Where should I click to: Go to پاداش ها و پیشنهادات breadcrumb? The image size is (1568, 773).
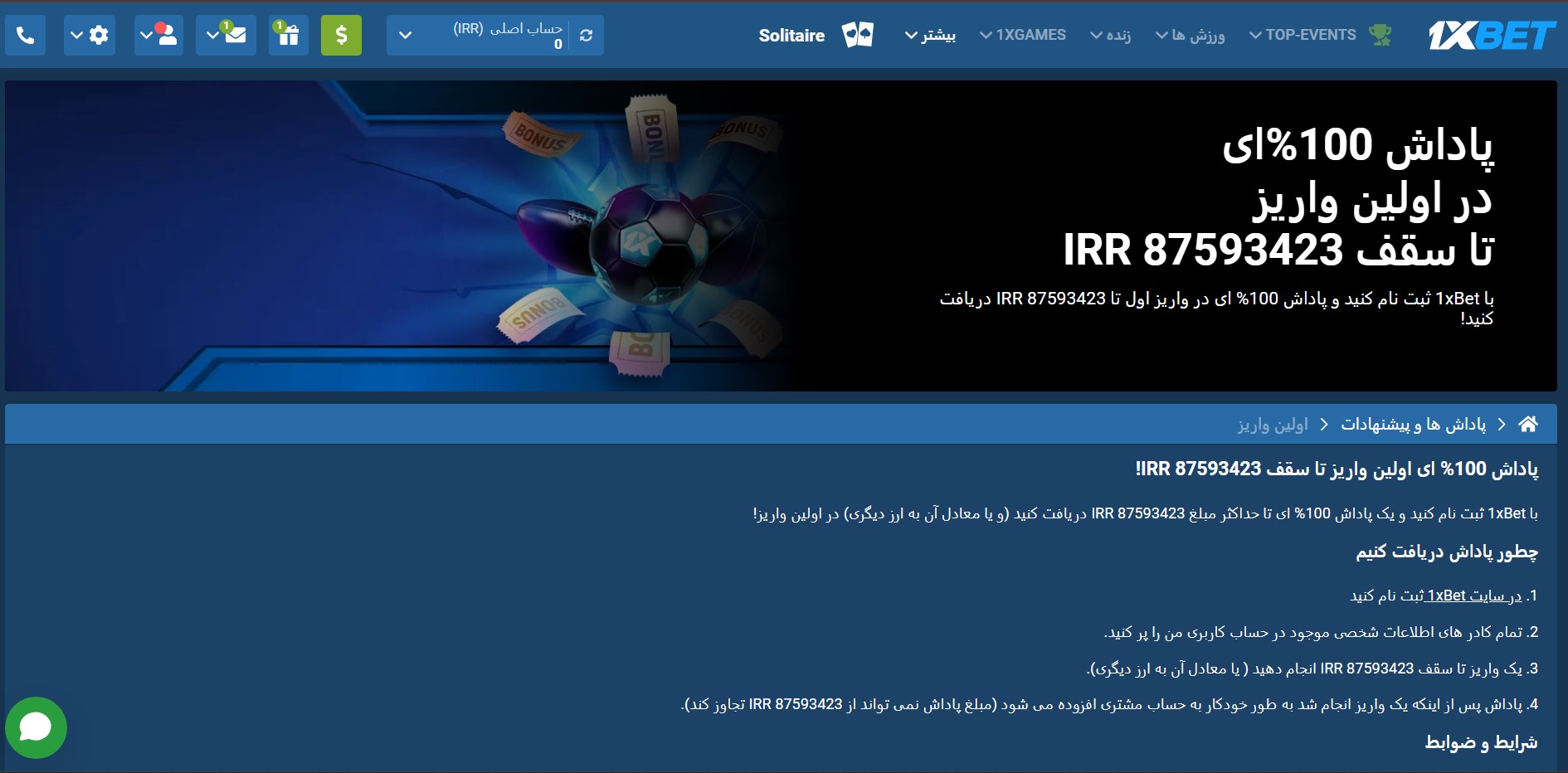click(1414, 424)
